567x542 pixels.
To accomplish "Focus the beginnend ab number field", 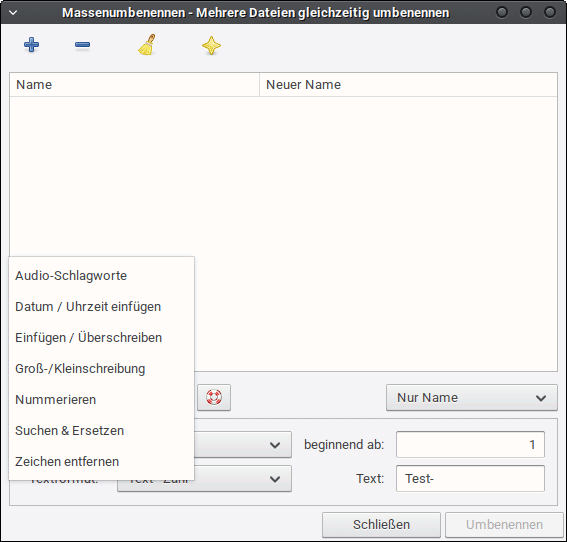I will pos(470,444).
